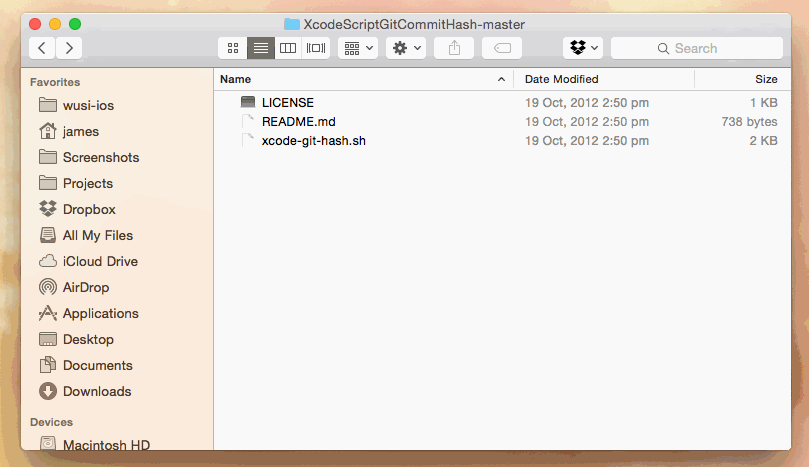Open the gear Action menu

pyautogui.click(x=406, y=48)
